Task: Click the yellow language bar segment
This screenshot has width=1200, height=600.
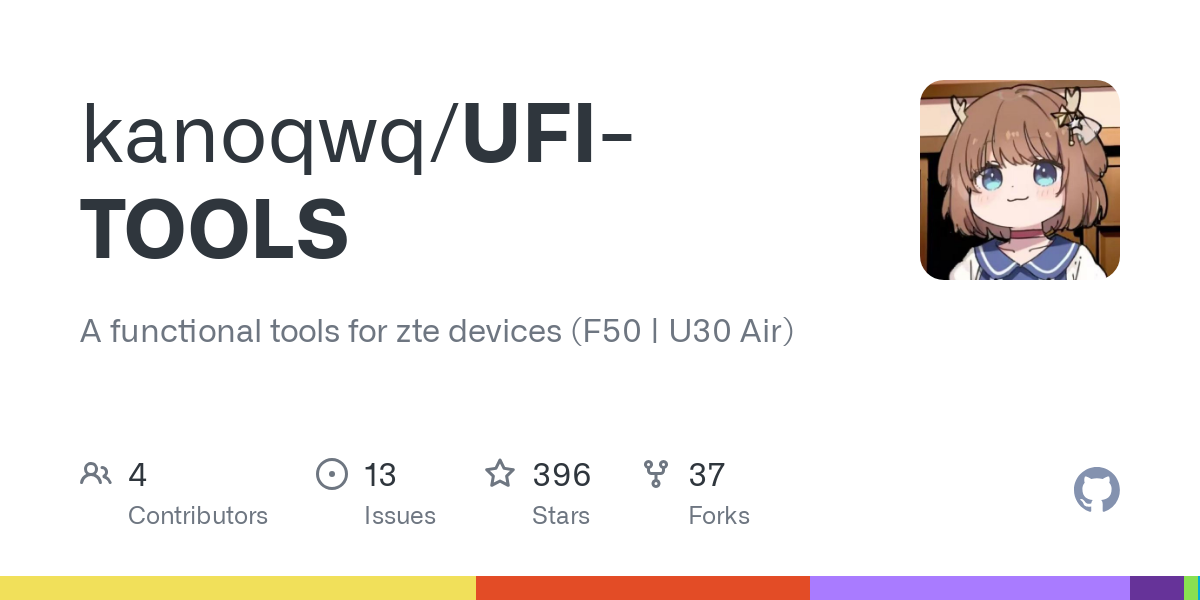Action: pos(238,588)
